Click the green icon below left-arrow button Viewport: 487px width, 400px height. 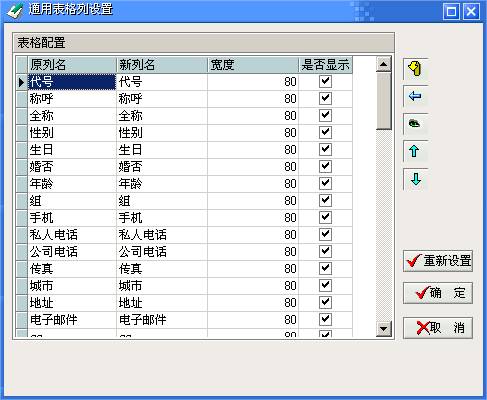415,124
